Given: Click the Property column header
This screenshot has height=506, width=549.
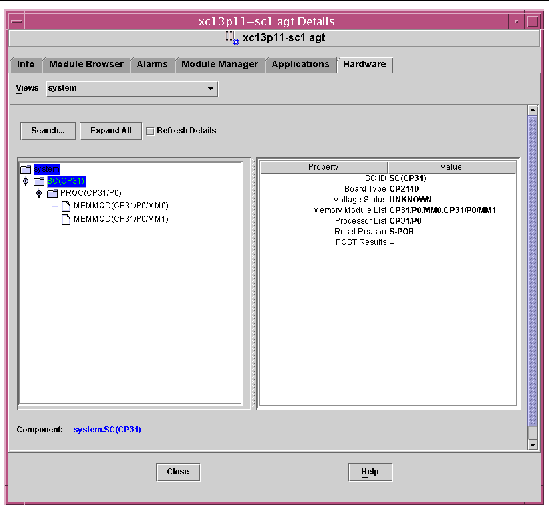Looking at the screenshot, I should tap(324, 167).
